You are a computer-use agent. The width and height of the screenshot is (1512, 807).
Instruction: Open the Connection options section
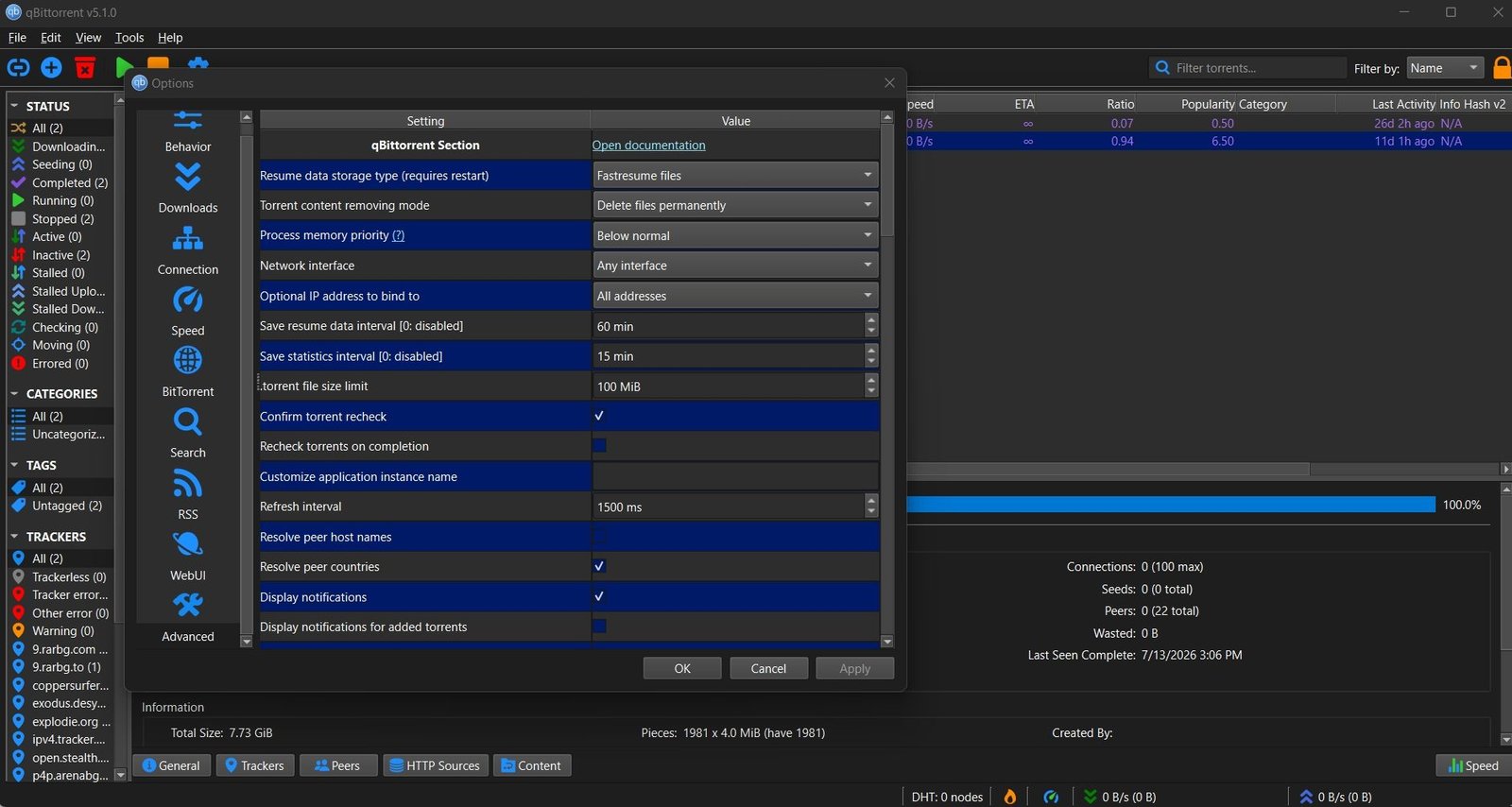pyautogui.click(x=188, y=250)
